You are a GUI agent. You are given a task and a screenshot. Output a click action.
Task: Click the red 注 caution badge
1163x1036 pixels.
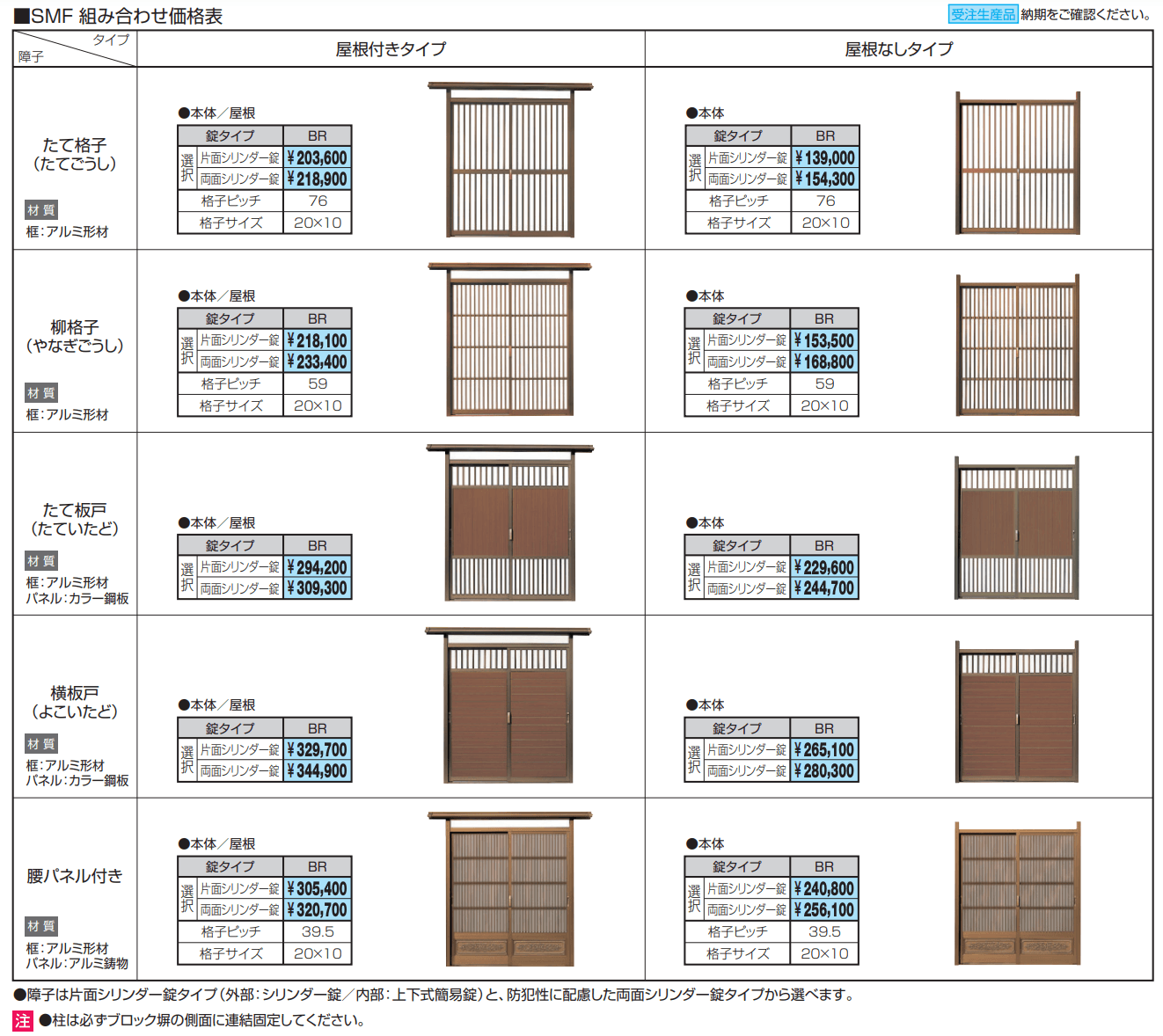23,1020
